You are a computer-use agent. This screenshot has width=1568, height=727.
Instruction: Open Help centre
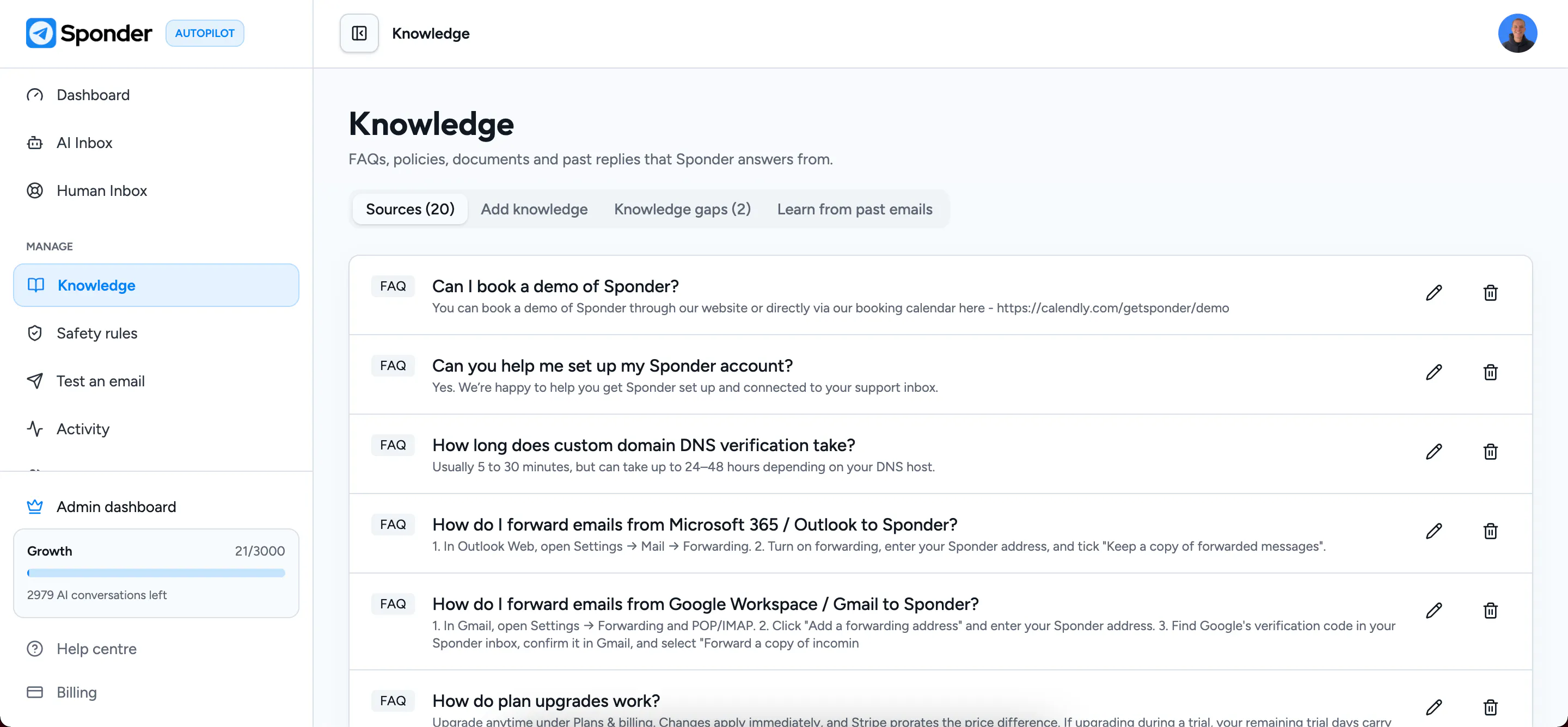tap(156, 649)
